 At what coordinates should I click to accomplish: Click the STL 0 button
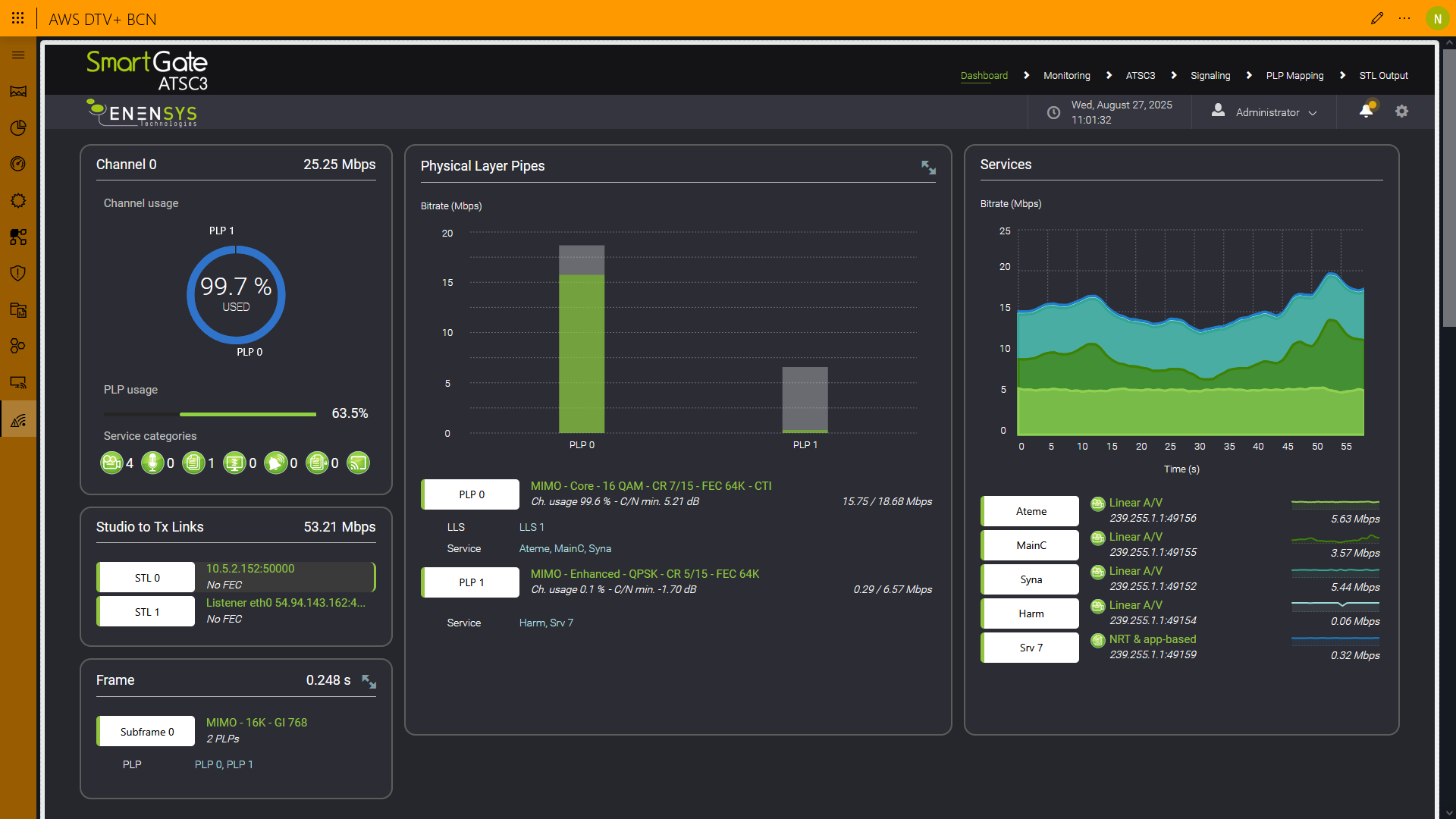147,578
